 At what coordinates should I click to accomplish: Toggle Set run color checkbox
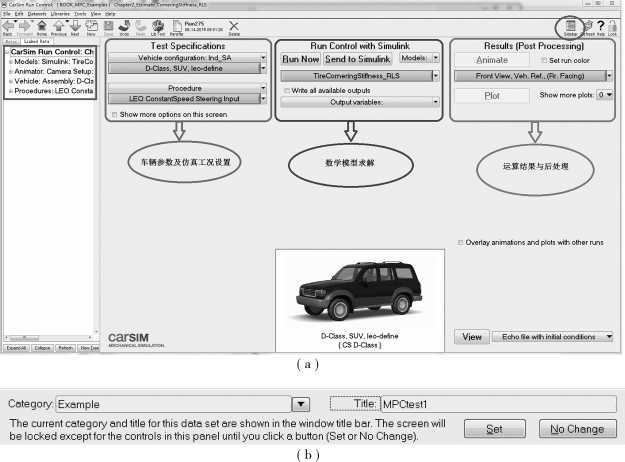tap(544, 61)
